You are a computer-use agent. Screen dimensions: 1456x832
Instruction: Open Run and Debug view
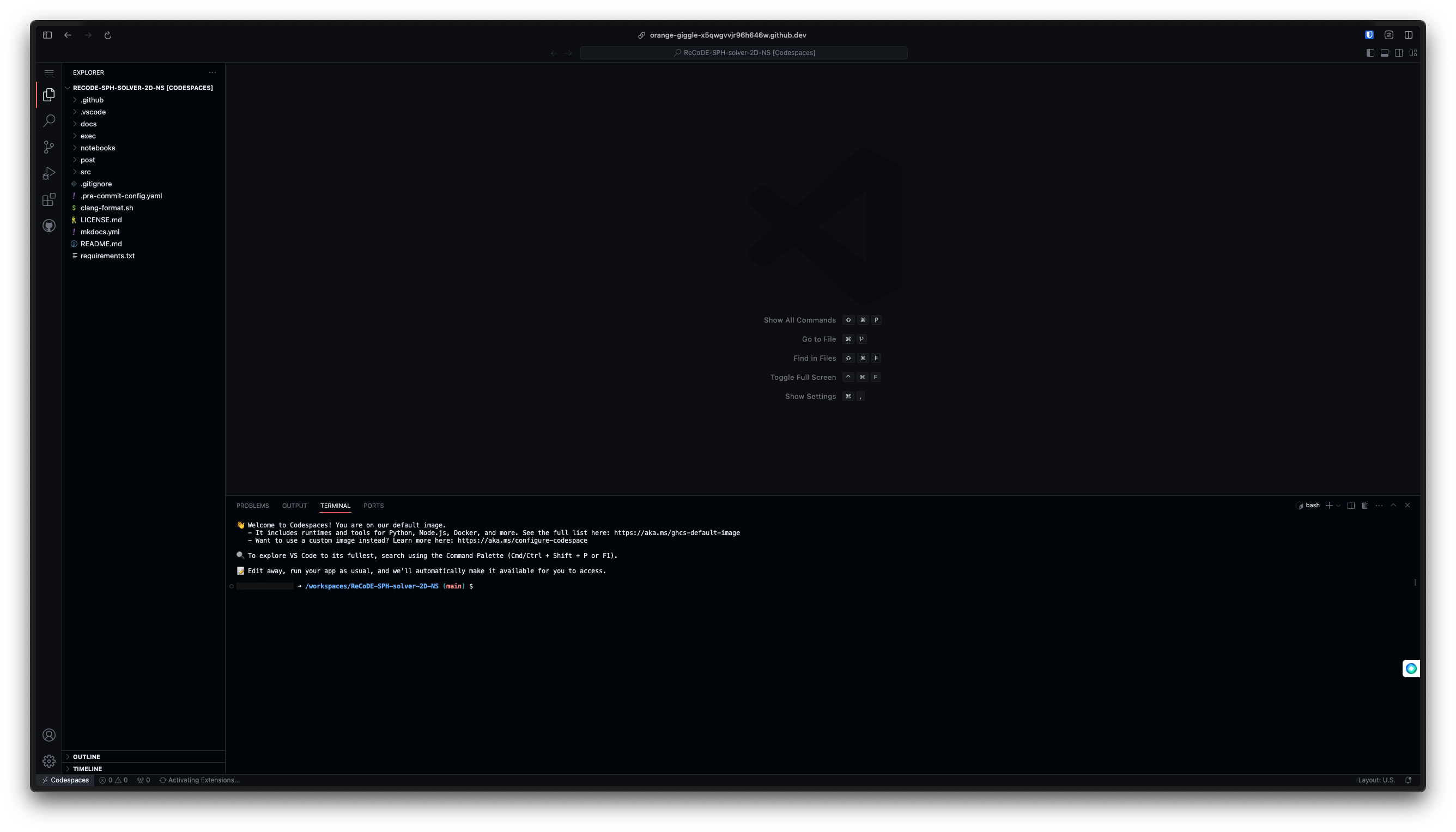49,174
